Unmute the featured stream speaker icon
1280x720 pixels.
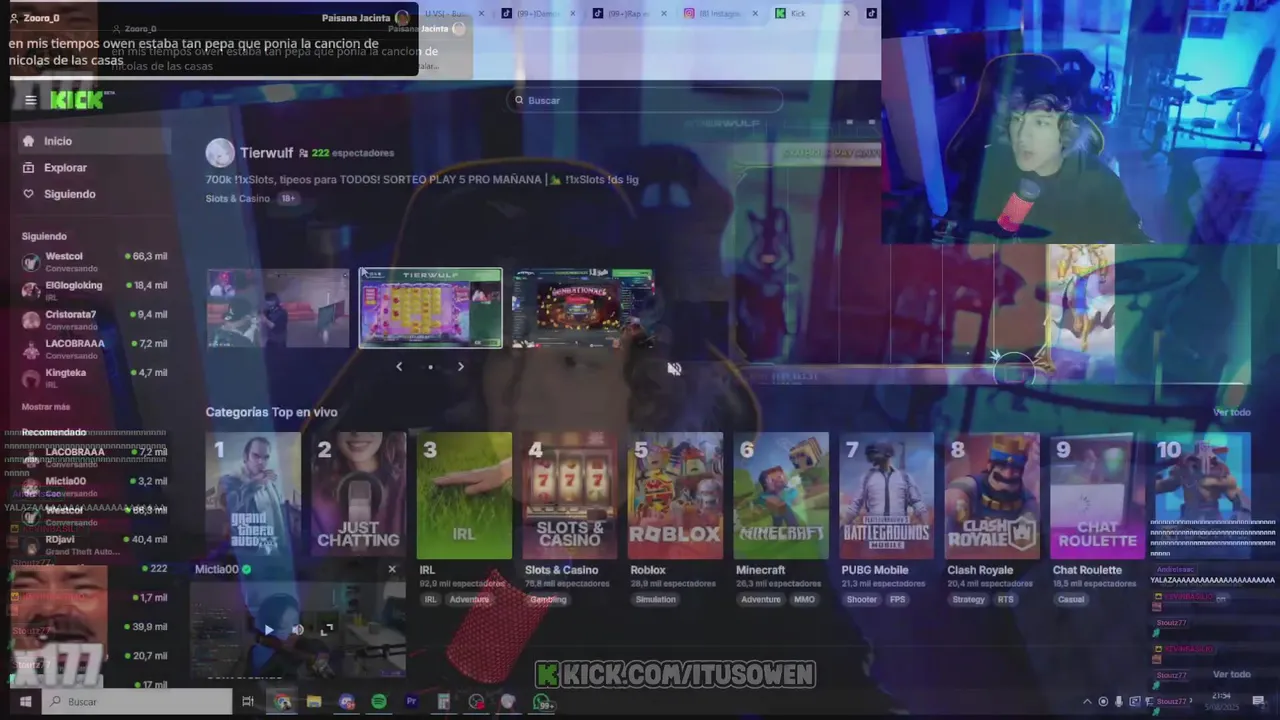[674, 369]
